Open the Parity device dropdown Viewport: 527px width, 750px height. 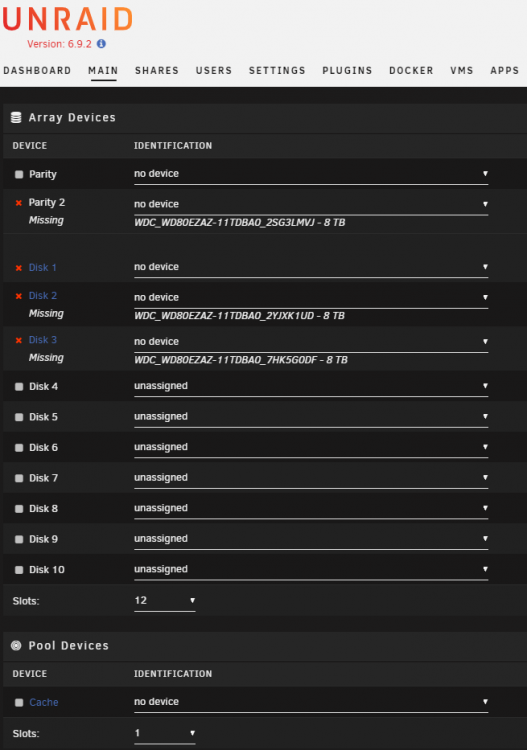pyautogui.click(x=311, y=174)
